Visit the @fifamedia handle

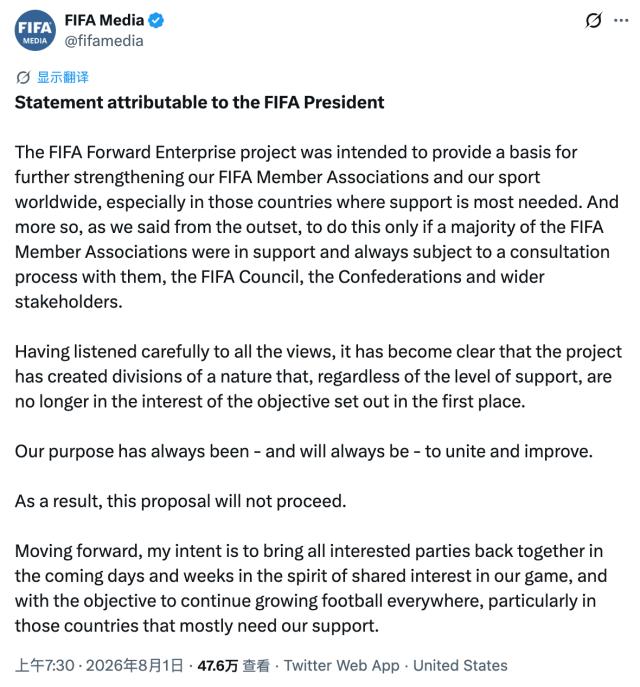click(x=104, y=41)
